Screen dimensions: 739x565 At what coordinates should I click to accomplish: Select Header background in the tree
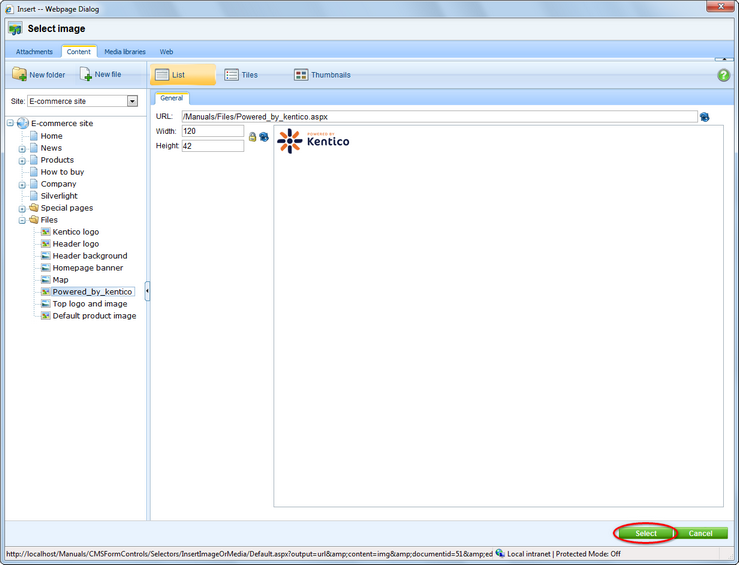tap(90, 256)
